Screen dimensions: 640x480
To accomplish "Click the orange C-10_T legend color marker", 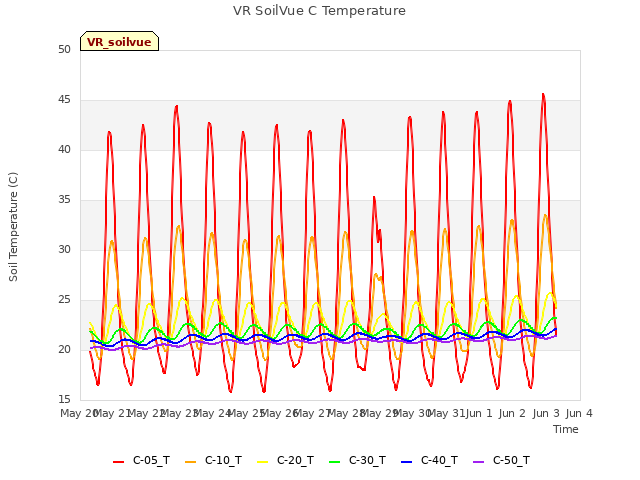I will click(x=190, y=462).
